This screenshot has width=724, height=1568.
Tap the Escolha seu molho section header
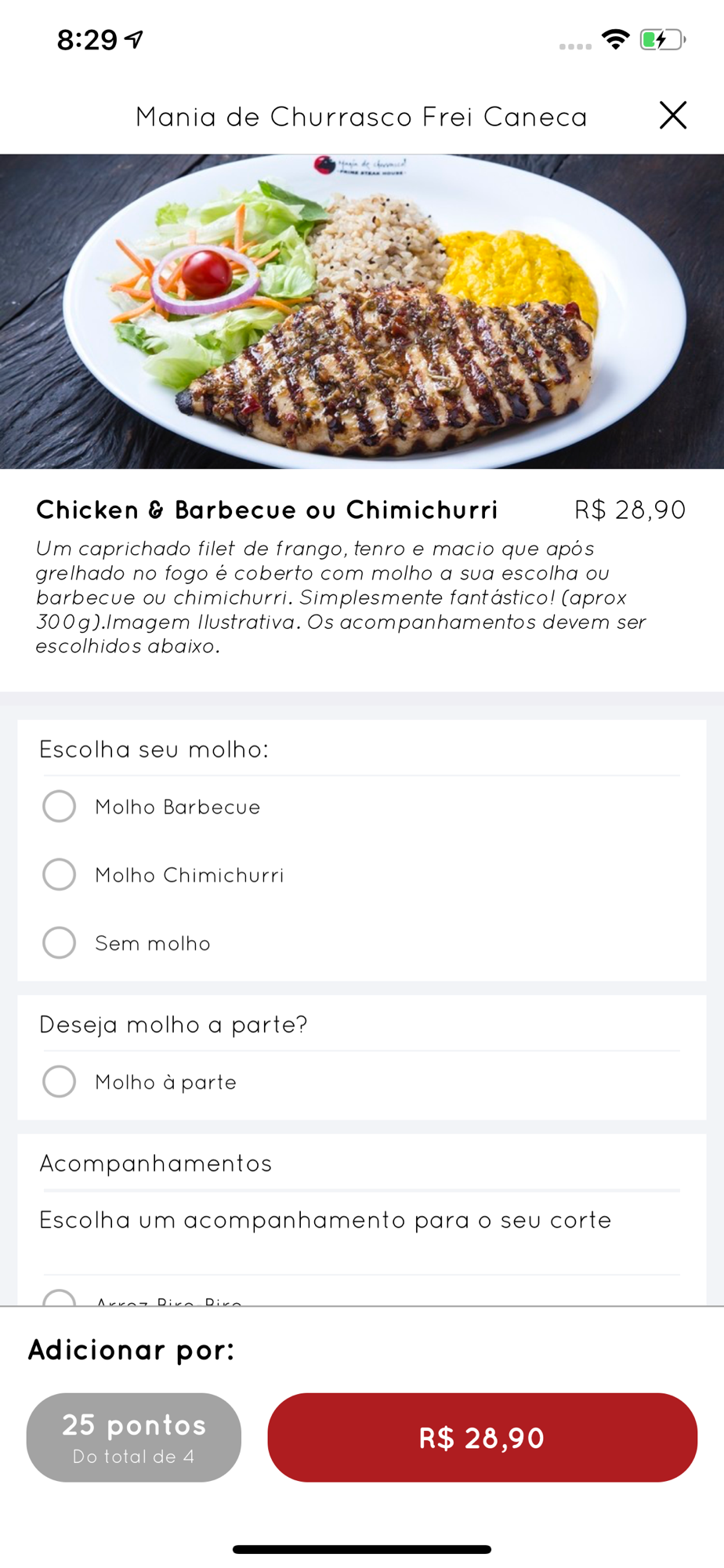coord(154,750)
